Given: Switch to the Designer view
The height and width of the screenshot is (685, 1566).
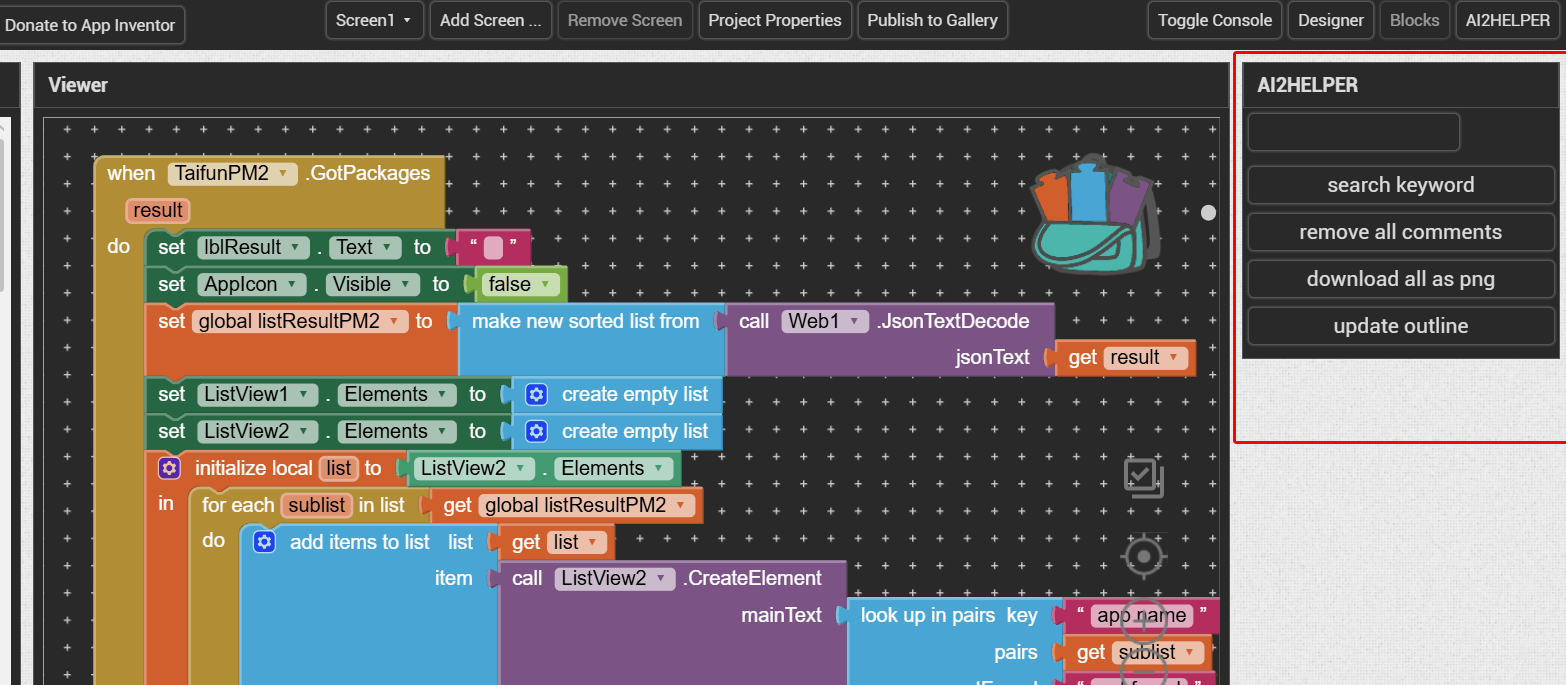Looking at the screenshot, I should pos(1330,20).
